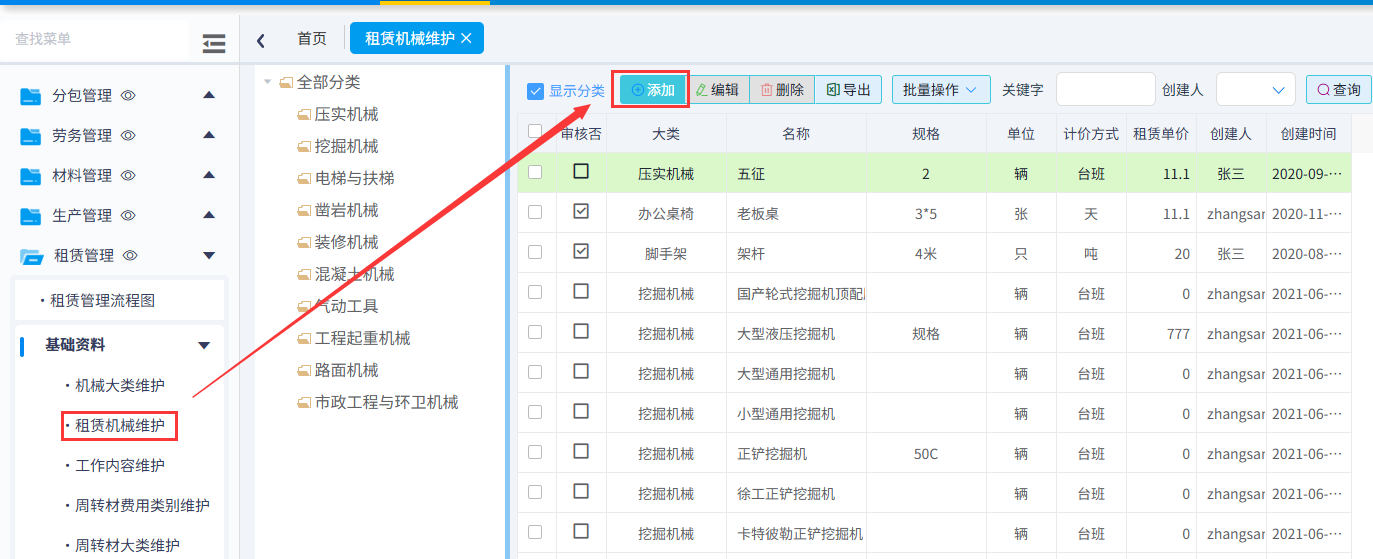Screen dimensions: 1373x559
Task: Click the folder icon next to 市政工程与环卫机械
Action: pos(304,403)
